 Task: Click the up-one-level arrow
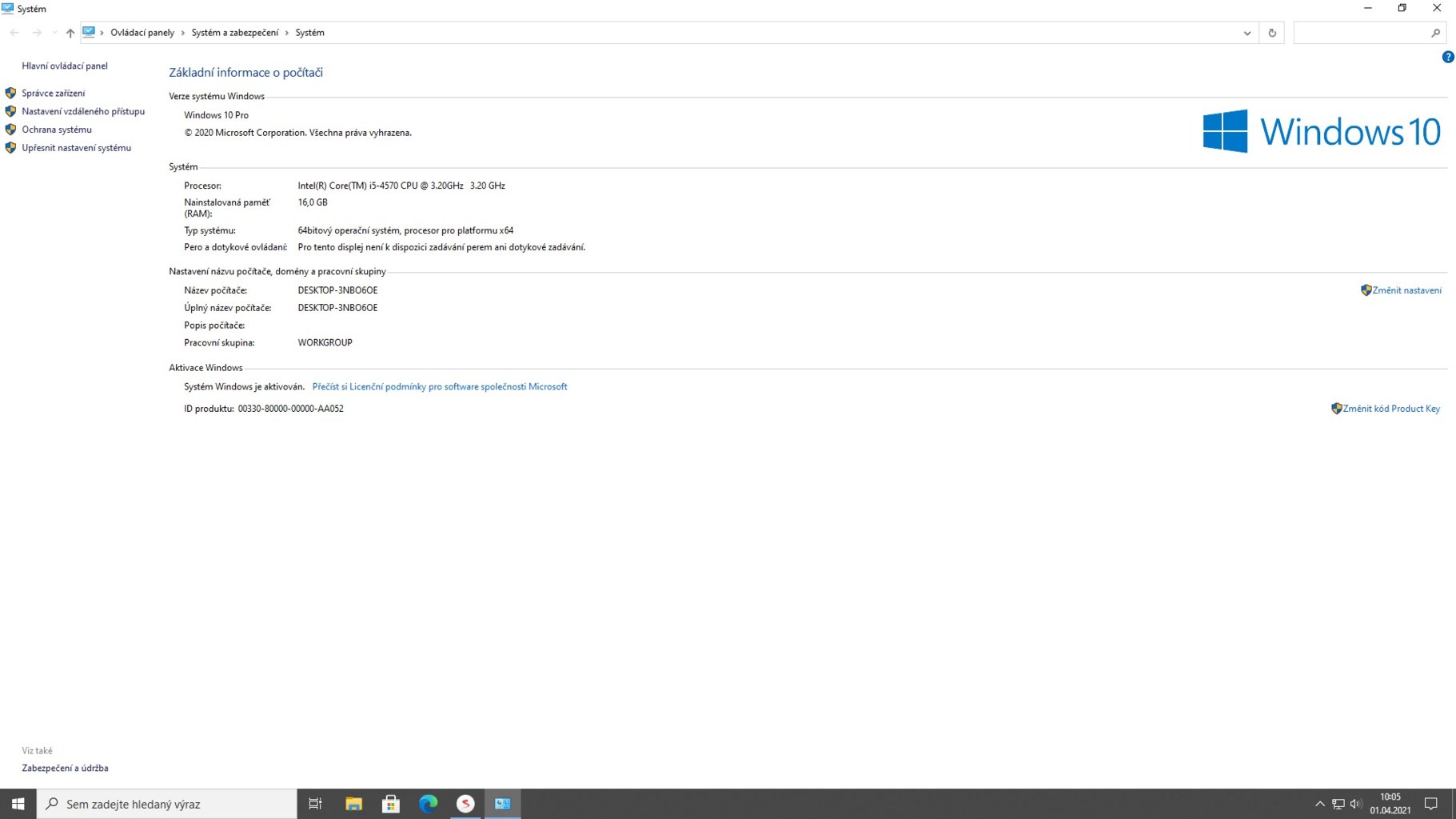pyautogui.click(x=70, y=33)
